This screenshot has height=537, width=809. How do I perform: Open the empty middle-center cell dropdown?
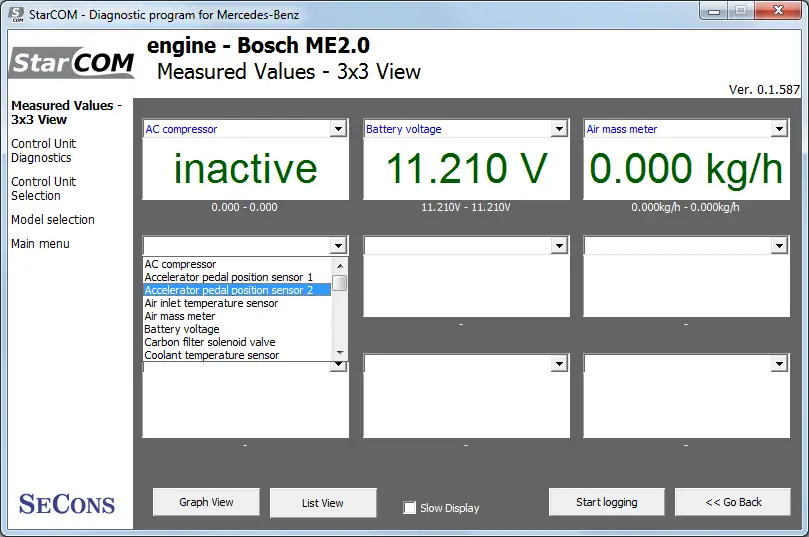point(559,246)
